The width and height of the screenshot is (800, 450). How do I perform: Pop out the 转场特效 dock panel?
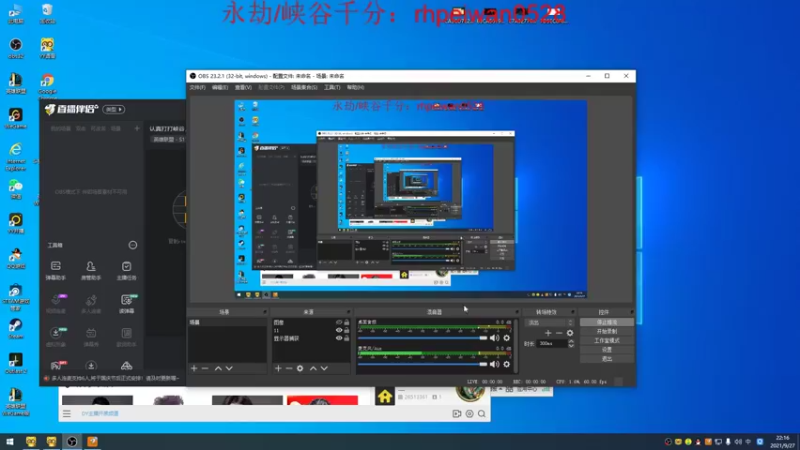[x=572, y=312]
